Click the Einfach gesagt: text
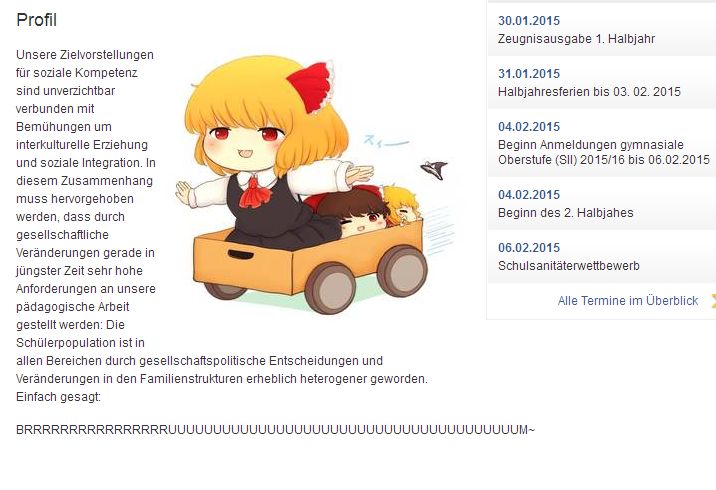 tap(58, 397)
